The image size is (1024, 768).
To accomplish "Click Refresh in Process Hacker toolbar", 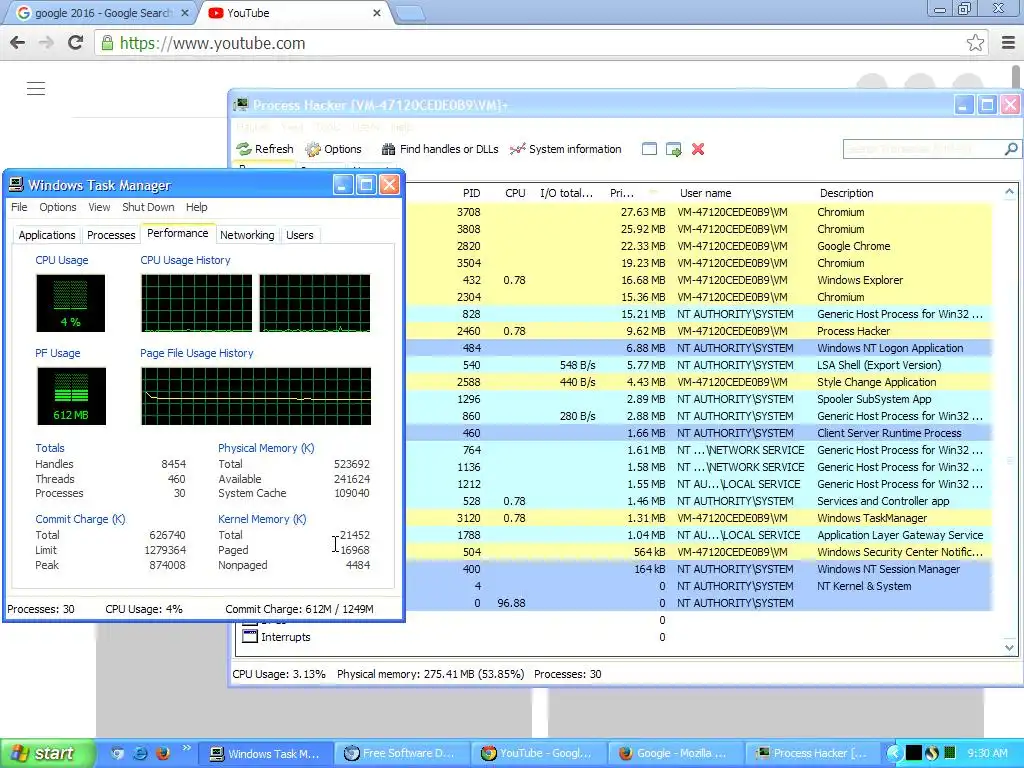I will [265, 149].
